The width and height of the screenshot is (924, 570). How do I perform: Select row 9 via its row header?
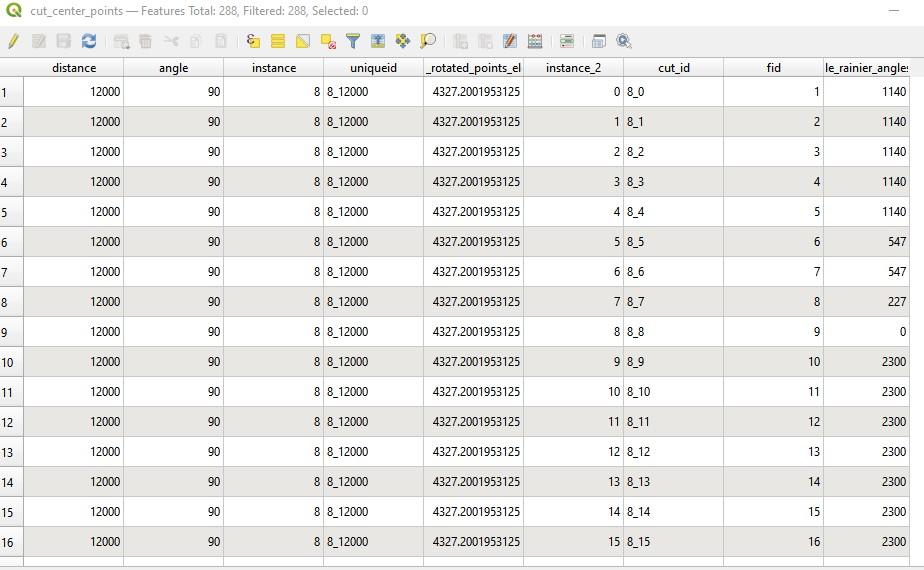pos(12,332)
